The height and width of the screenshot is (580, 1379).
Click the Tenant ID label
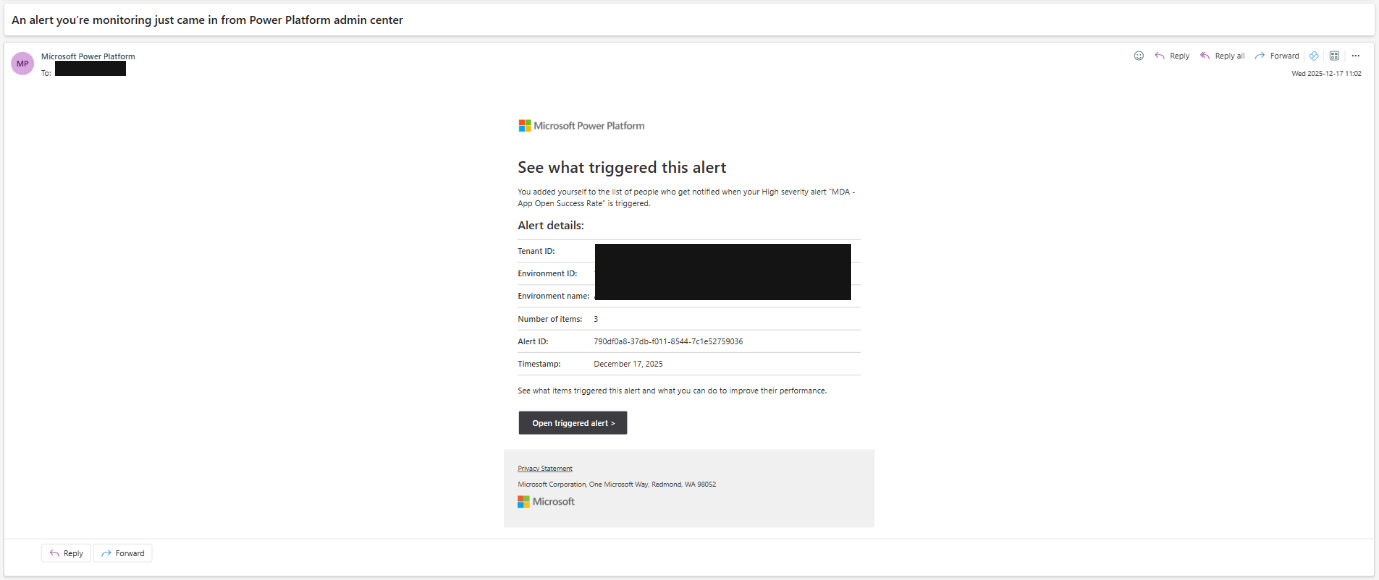536,251
